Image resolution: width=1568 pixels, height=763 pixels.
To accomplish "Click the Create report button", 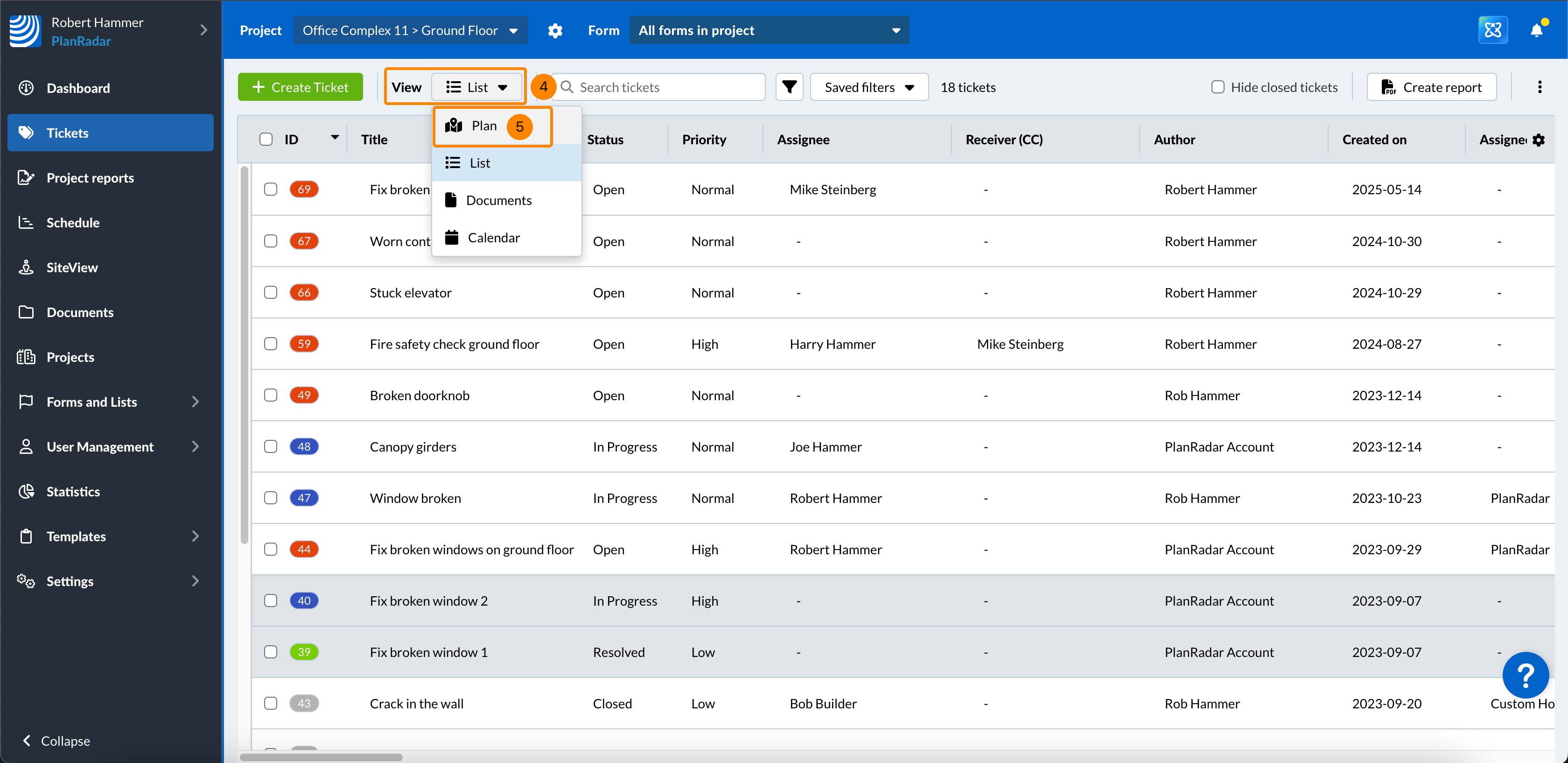I will click(x=1431, y=87).
